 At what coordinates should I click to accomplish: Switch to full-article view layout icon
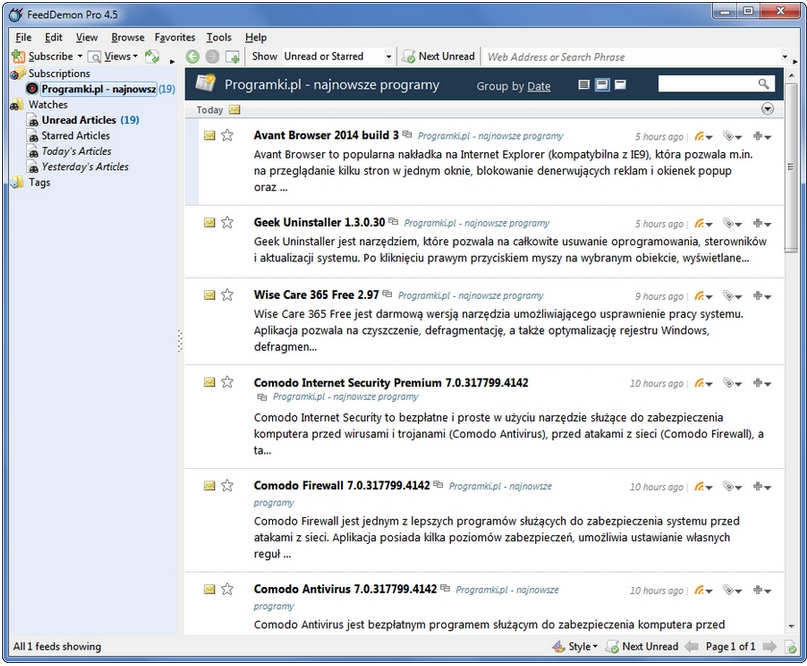click(x=620, y=84)
